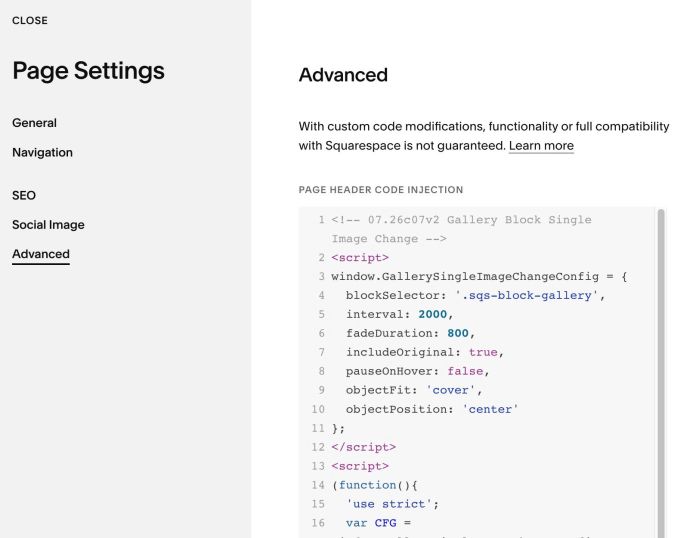The height and width of the screenshot is (538, 700).
Task: Click the var CFG line in editor
Action: click(378, 523)
